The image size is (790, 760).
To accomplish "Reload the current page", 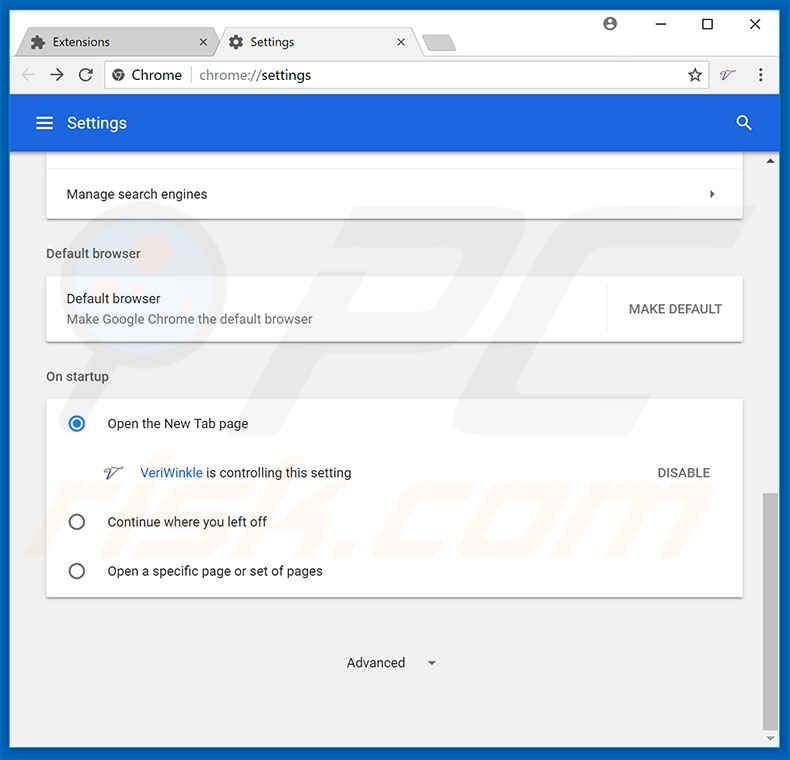I will click(x=86, y=75).
